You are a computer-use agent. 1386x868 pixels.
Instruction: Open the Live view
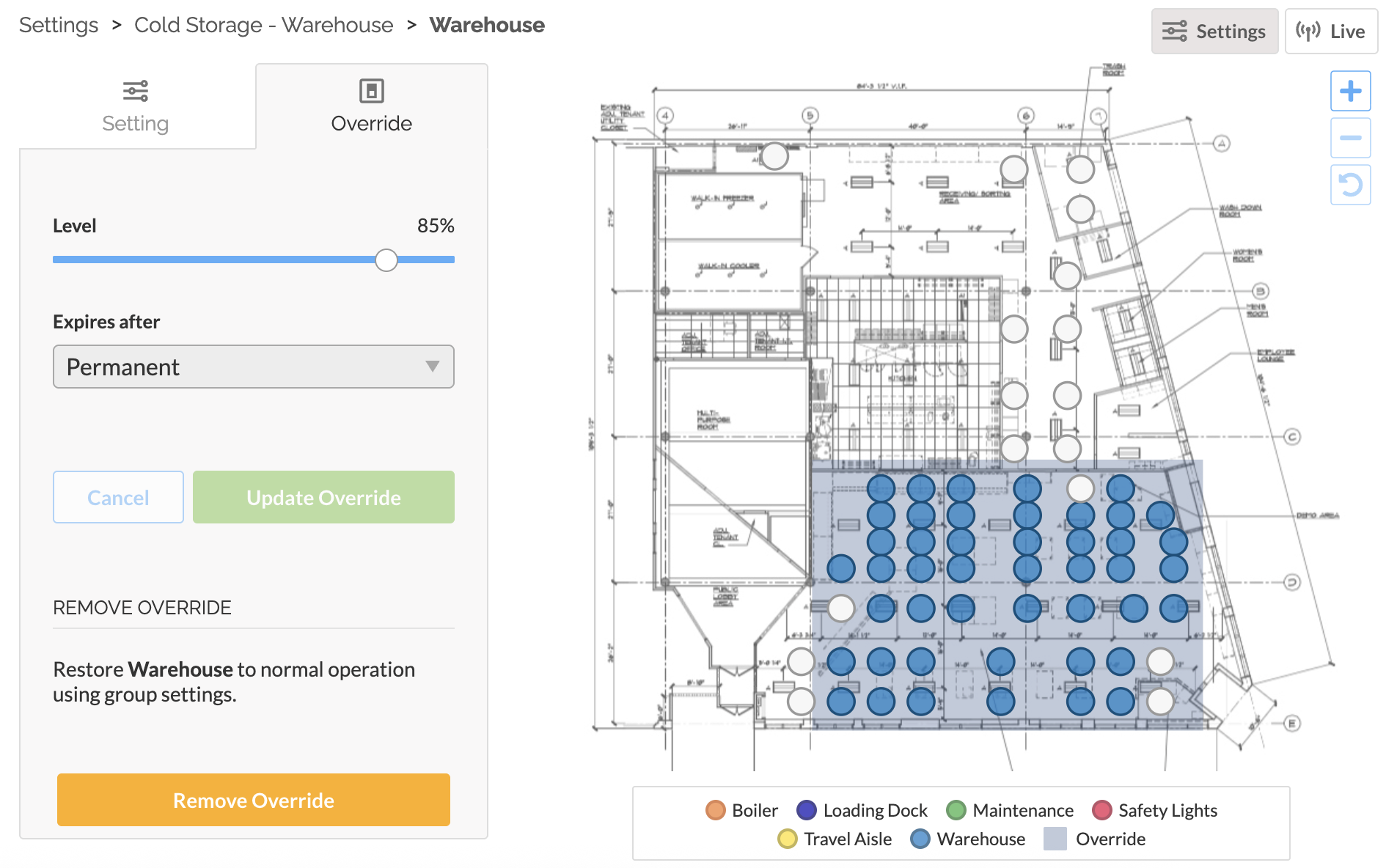tap(1330, 32)
